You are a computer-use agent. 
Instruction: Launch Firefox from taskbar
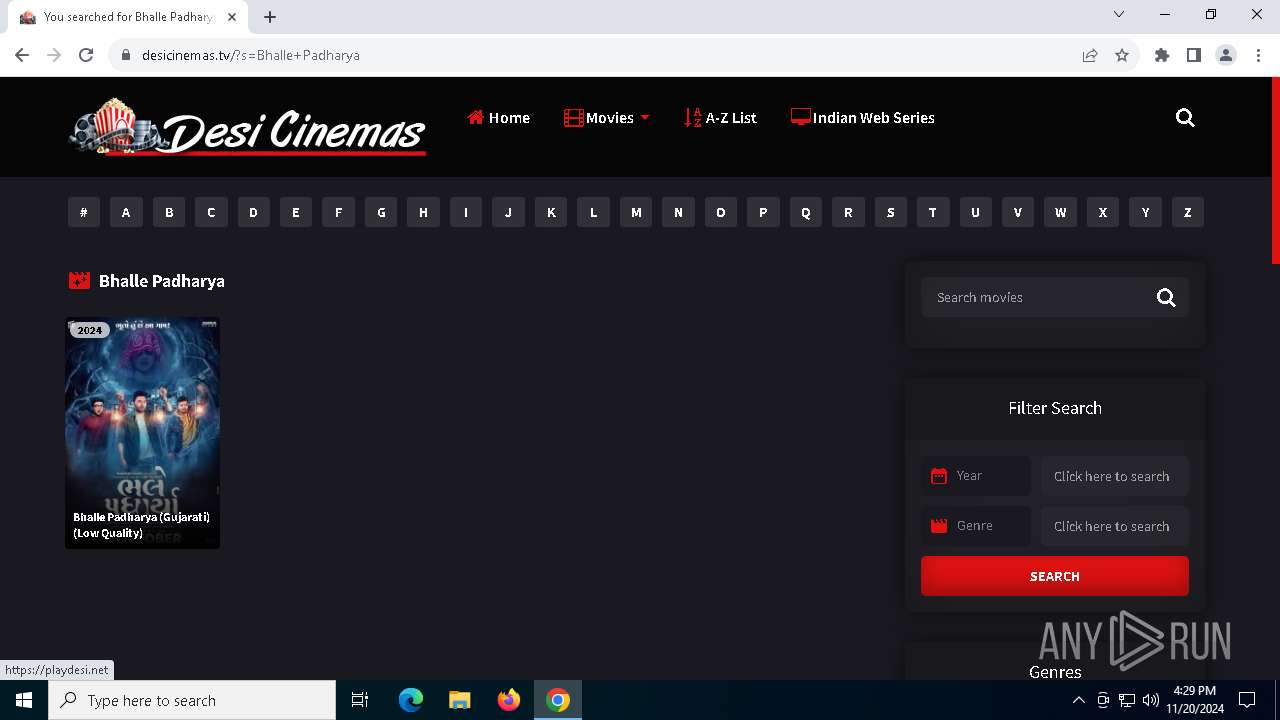pos(509,700)
